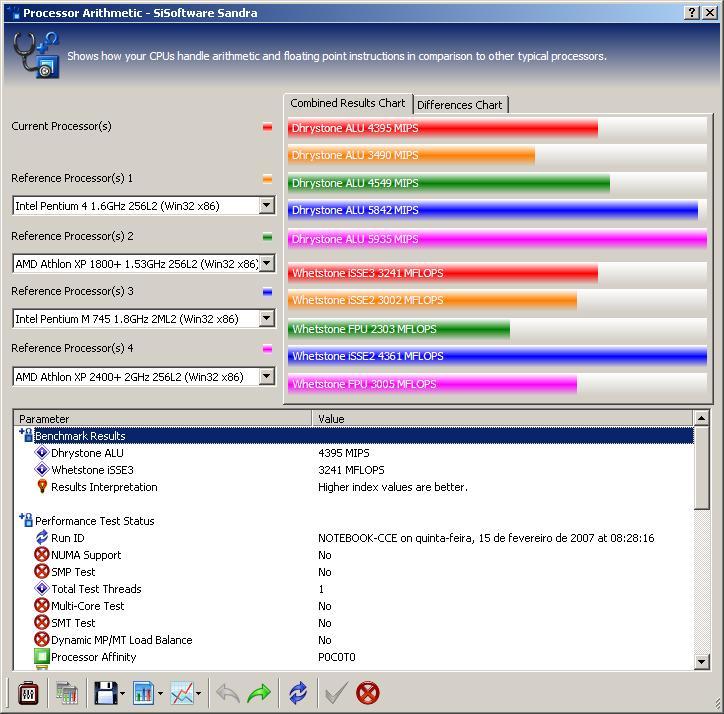Click the red Whetstone iSSE3 3241 MFLOPS bar

point(443,273)
